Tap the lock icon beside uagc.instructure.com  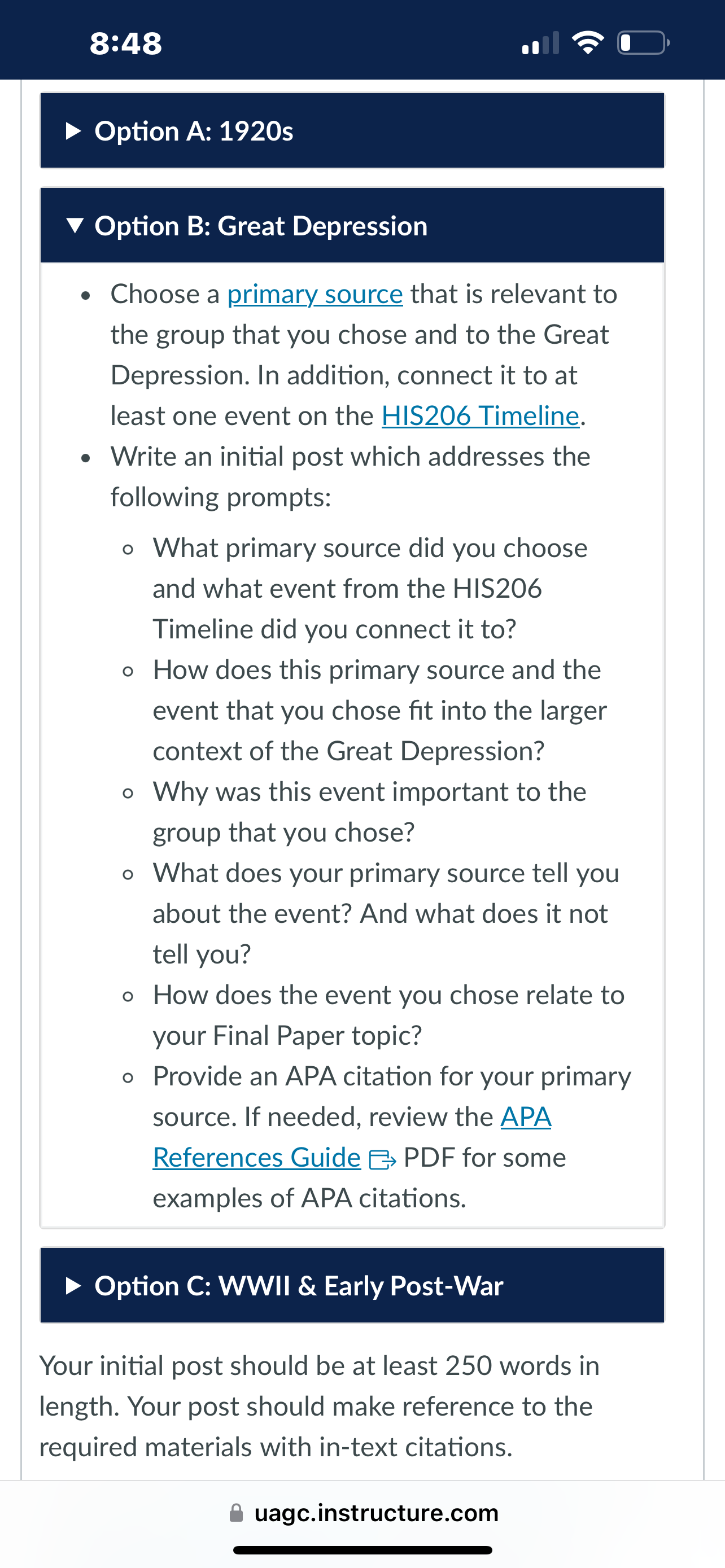236,1513
